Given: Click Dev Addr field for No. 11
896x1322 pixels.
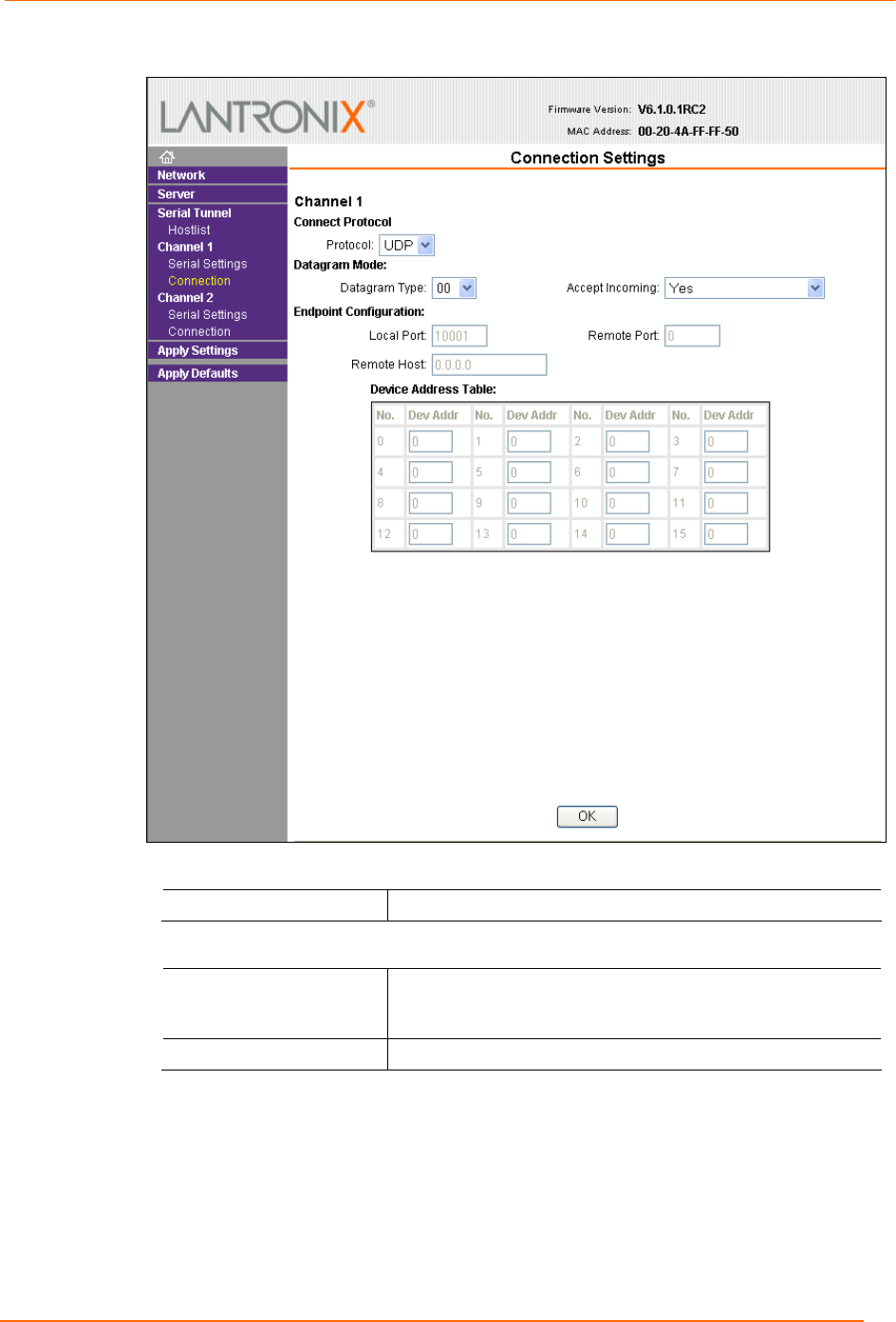Looking at the screenshot, I should (x=726, y=503).
